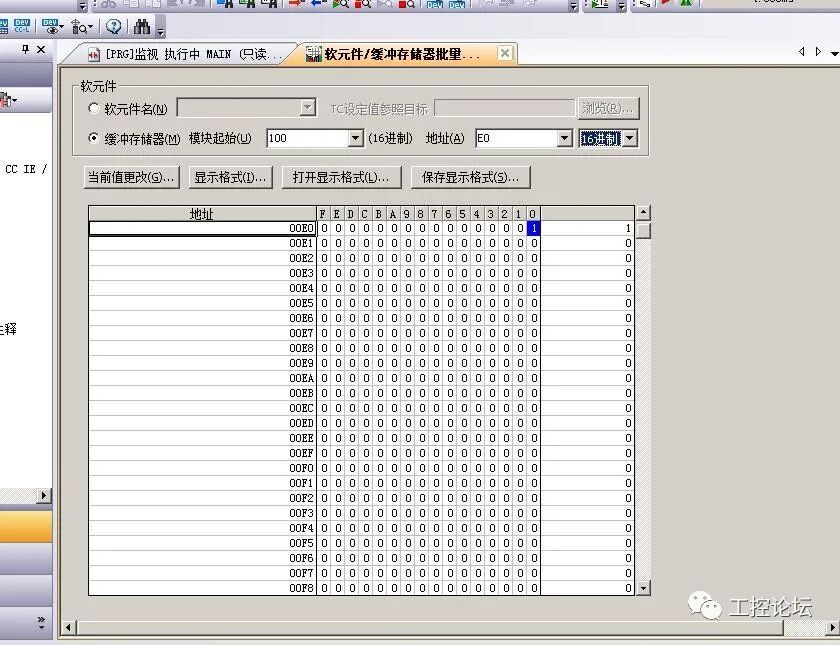
Task: Click the 打开显示格式(L)... button
Action: tap(341, 177)
